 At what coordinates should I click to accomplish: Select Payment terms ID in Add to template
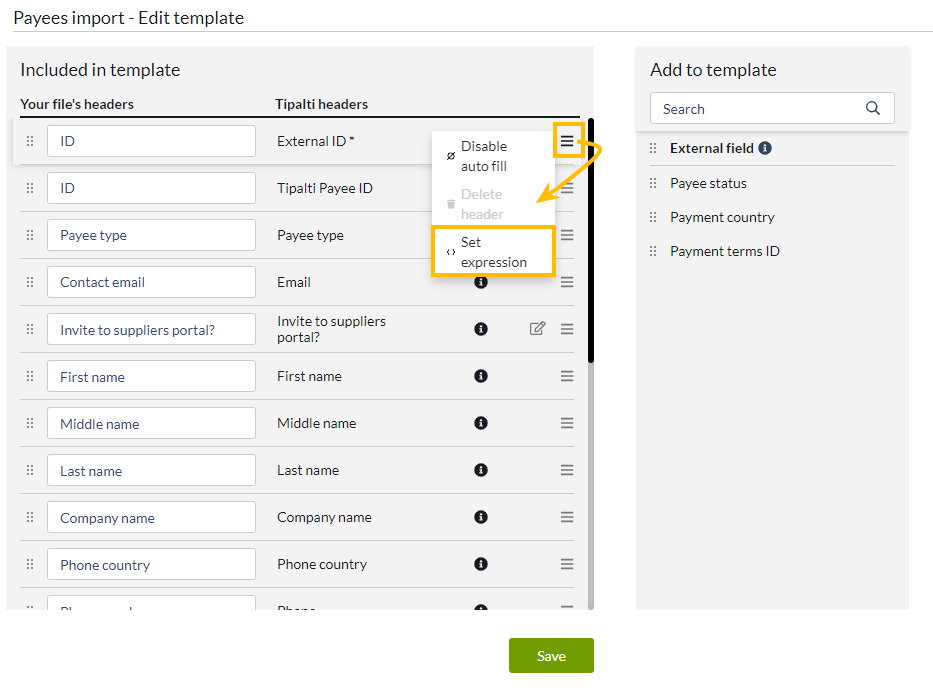point(725,251)
